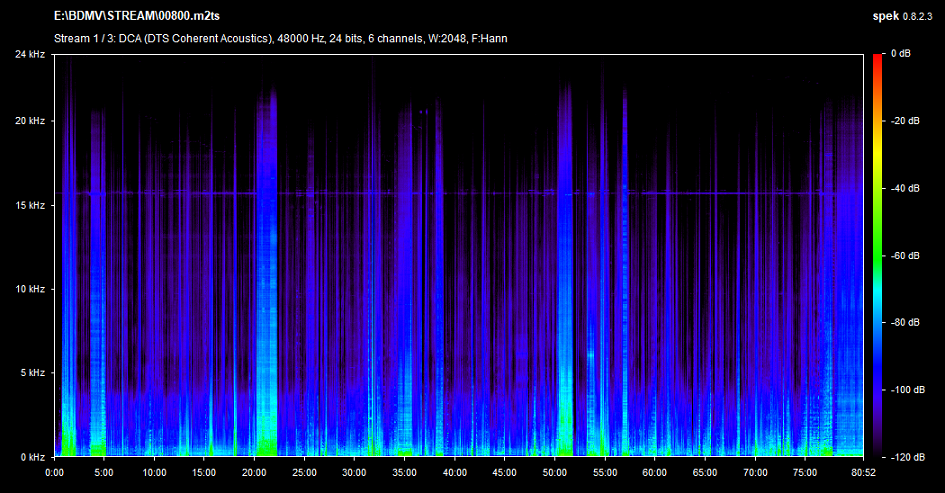Screen dimensions: 945x493
Task: Click the 80:52 end time marker
Action: coord(862,473)
